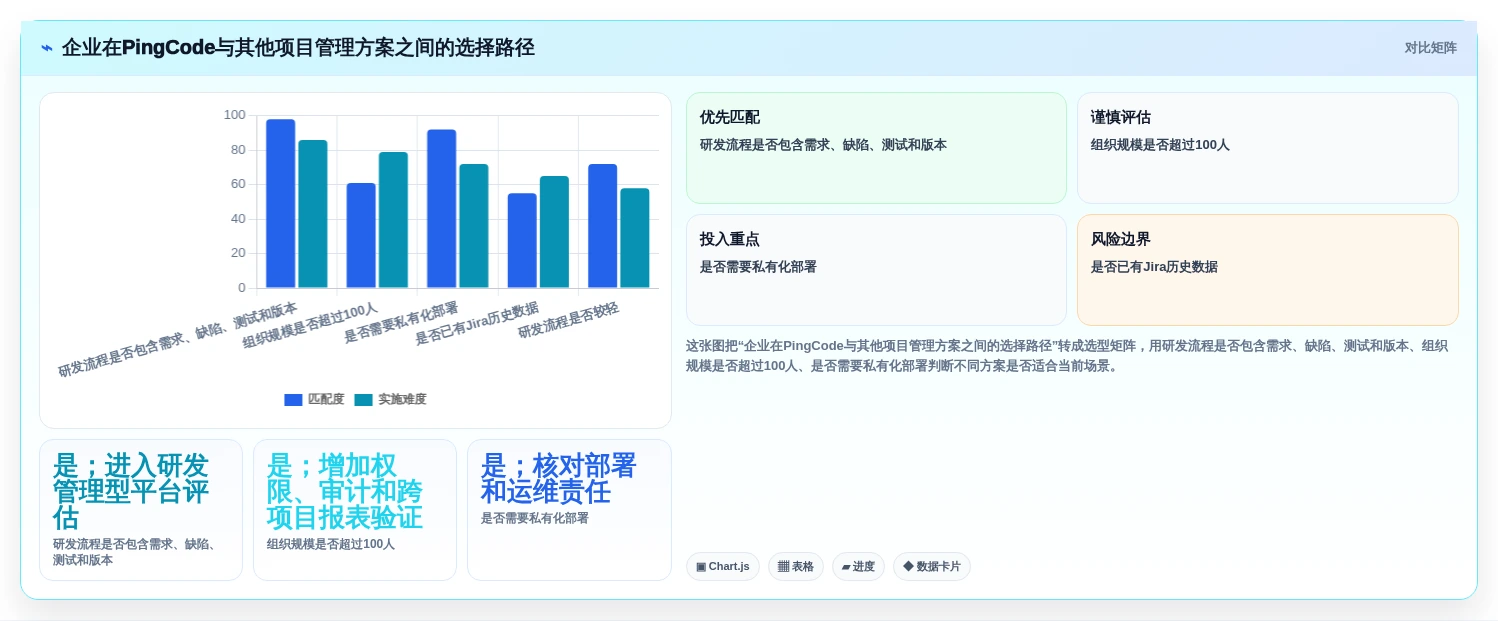
Task: Select the 是；核对部署和运维责任 stat card
Action: pos(569,510)
